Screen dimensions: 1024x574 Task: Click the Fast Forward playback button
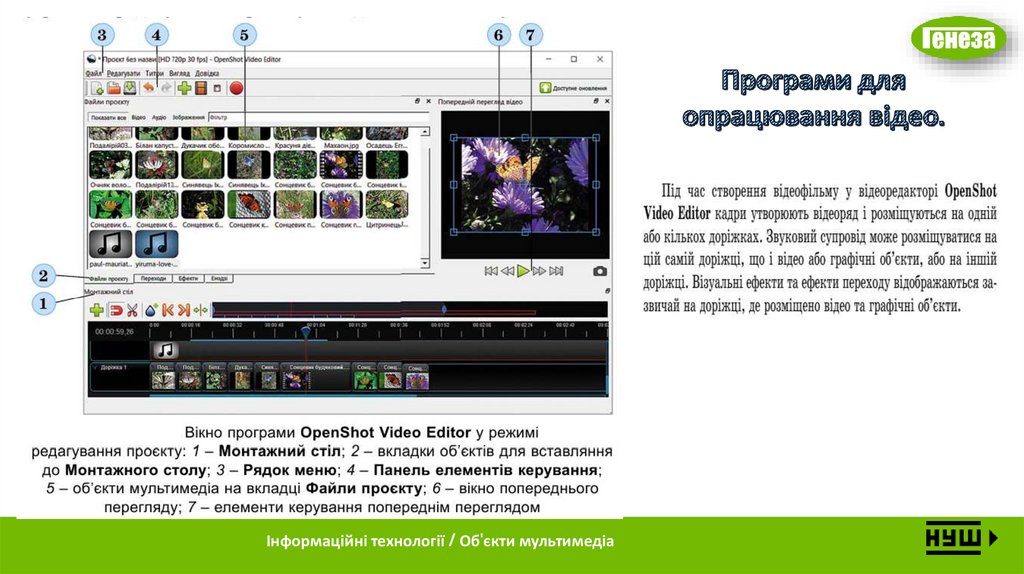click(x=539, y=271)
